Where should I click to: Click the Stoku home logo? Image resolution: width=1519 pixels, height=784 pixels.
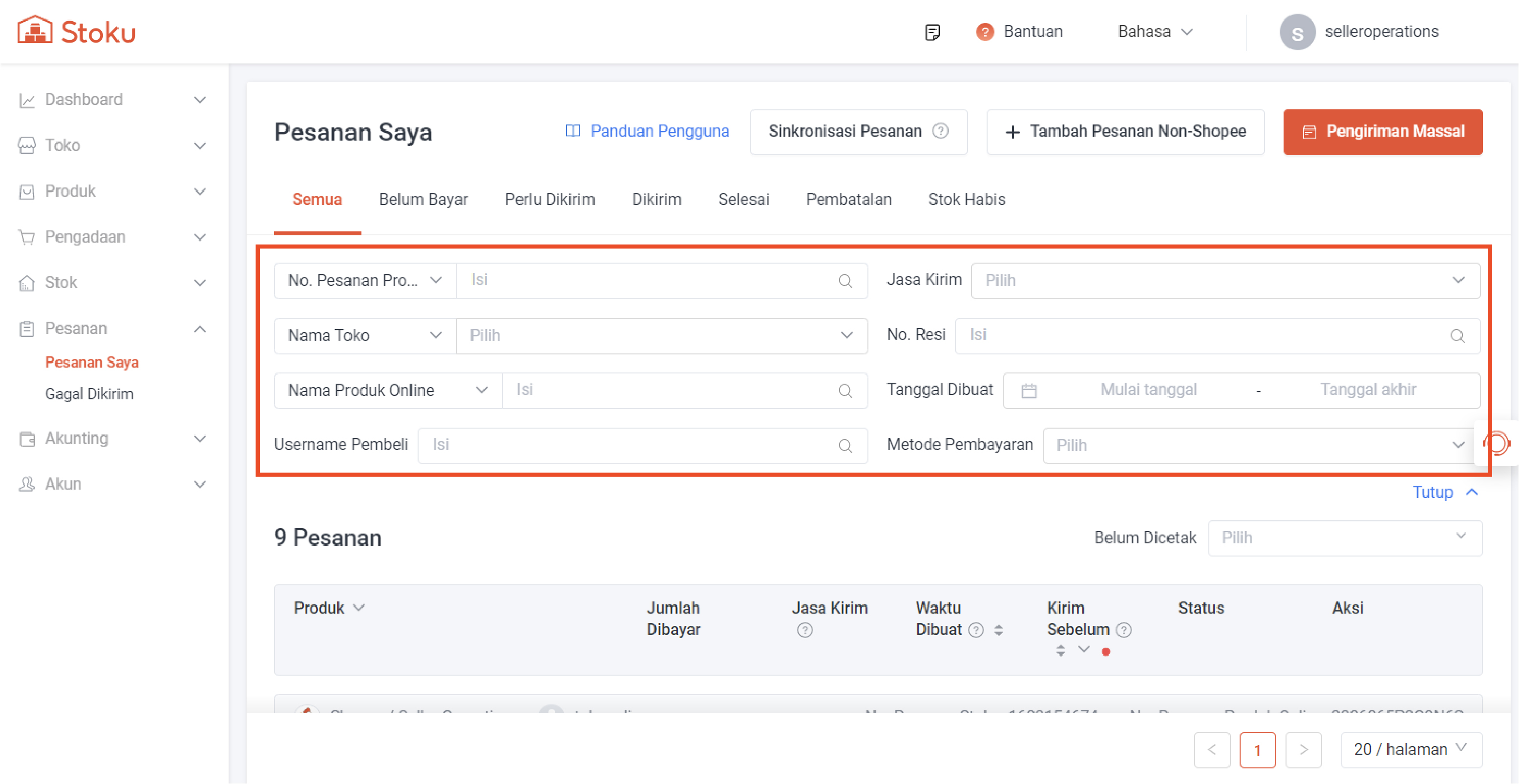click(76, 31)
